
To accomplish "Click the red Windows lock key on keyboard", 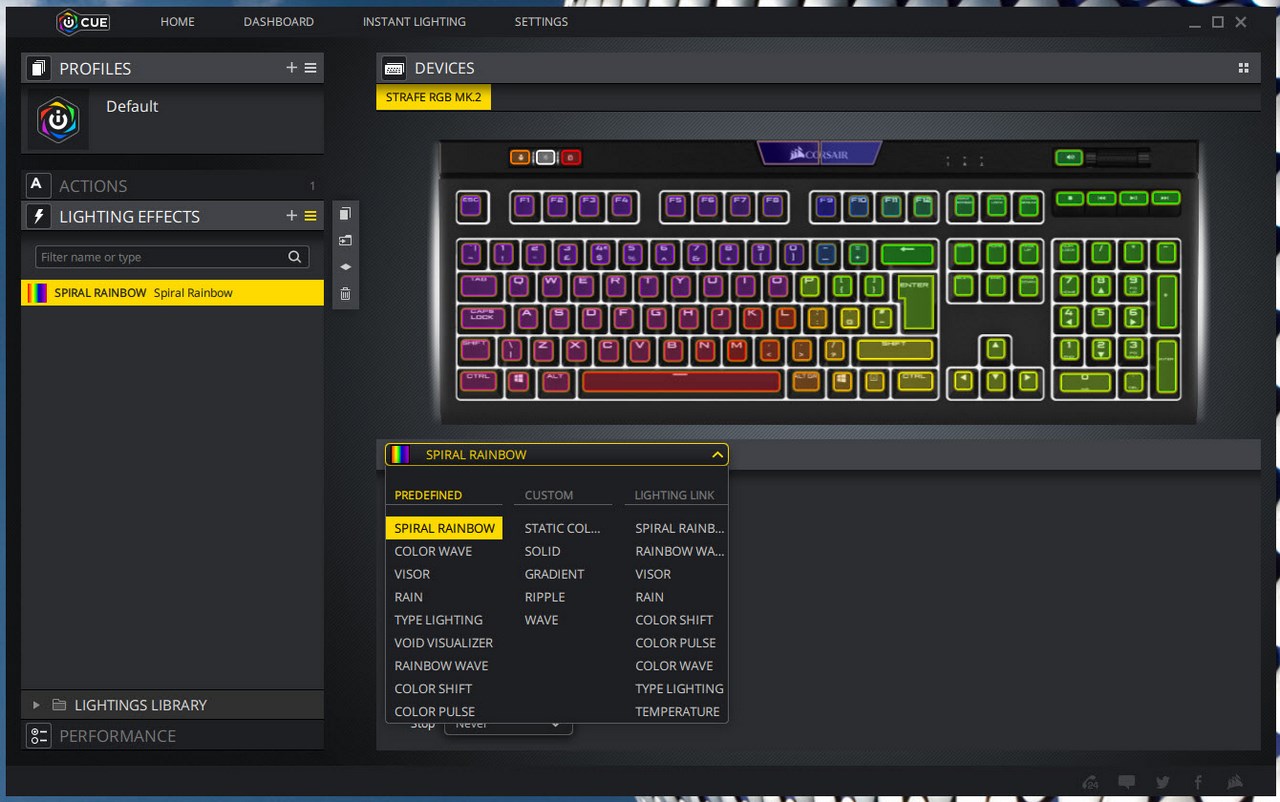I will [571, 157].
